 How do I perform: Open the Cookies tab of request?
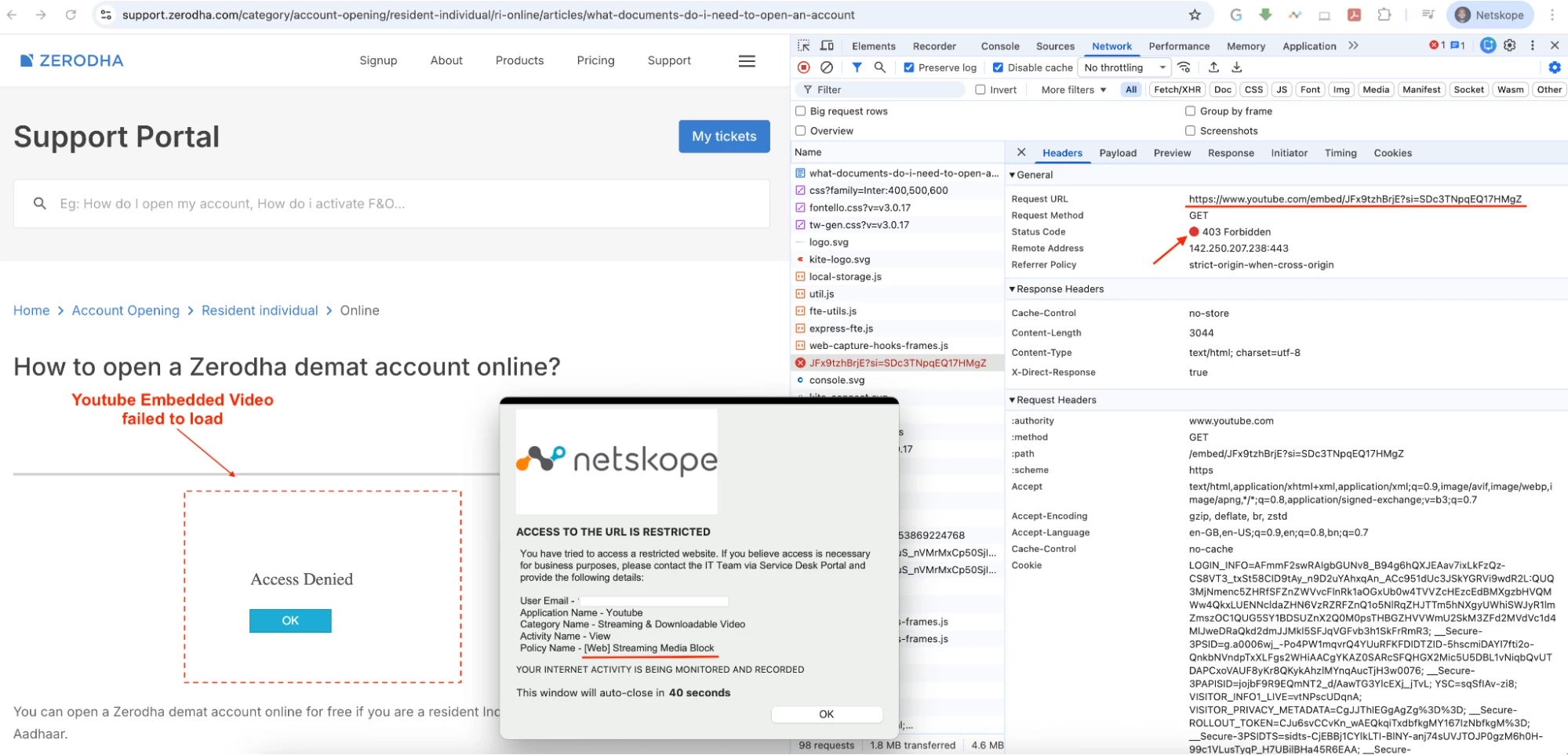coord(1392,153)
